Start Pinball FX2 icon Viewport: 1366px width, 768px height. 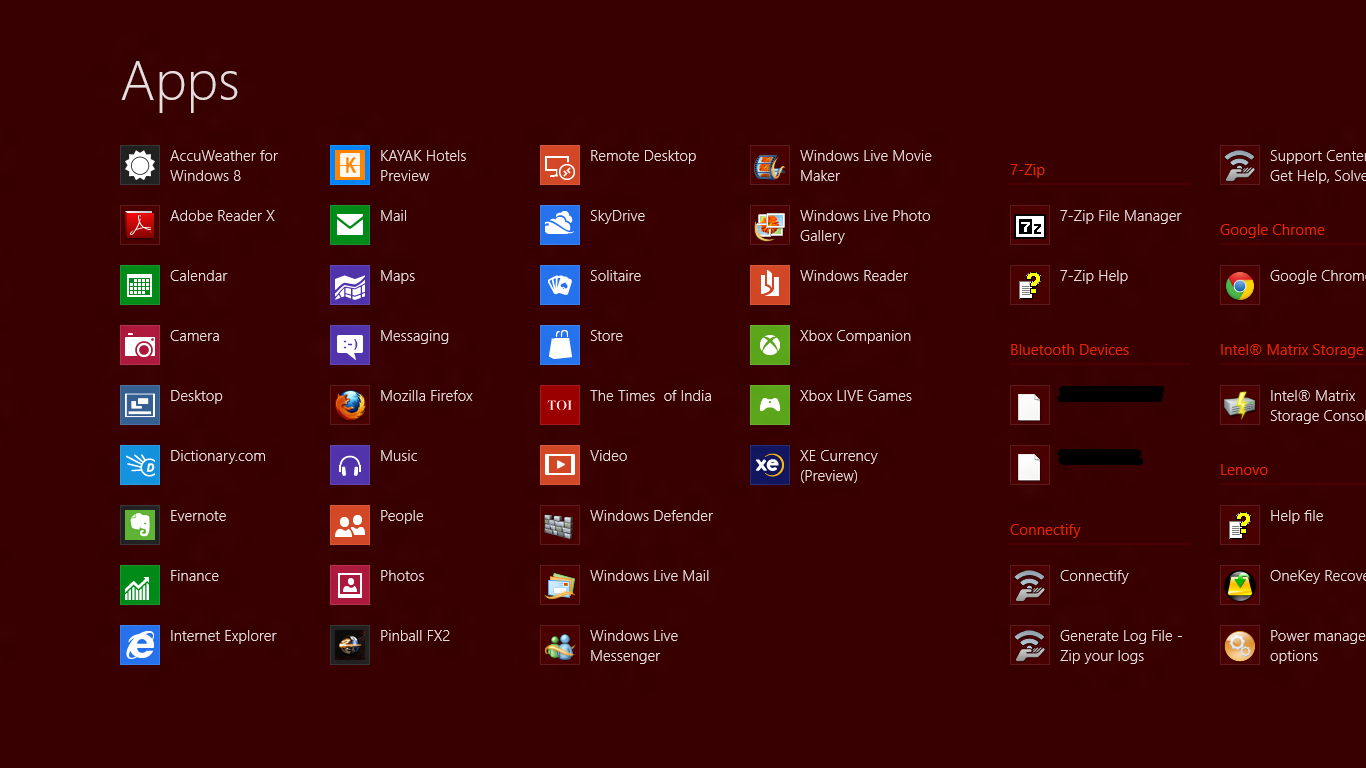[350, 645]
